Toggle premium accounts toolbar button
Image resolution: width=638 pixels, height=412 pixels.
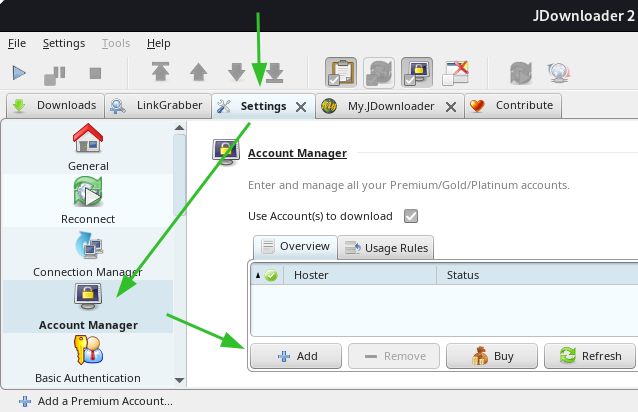[417, 72]
